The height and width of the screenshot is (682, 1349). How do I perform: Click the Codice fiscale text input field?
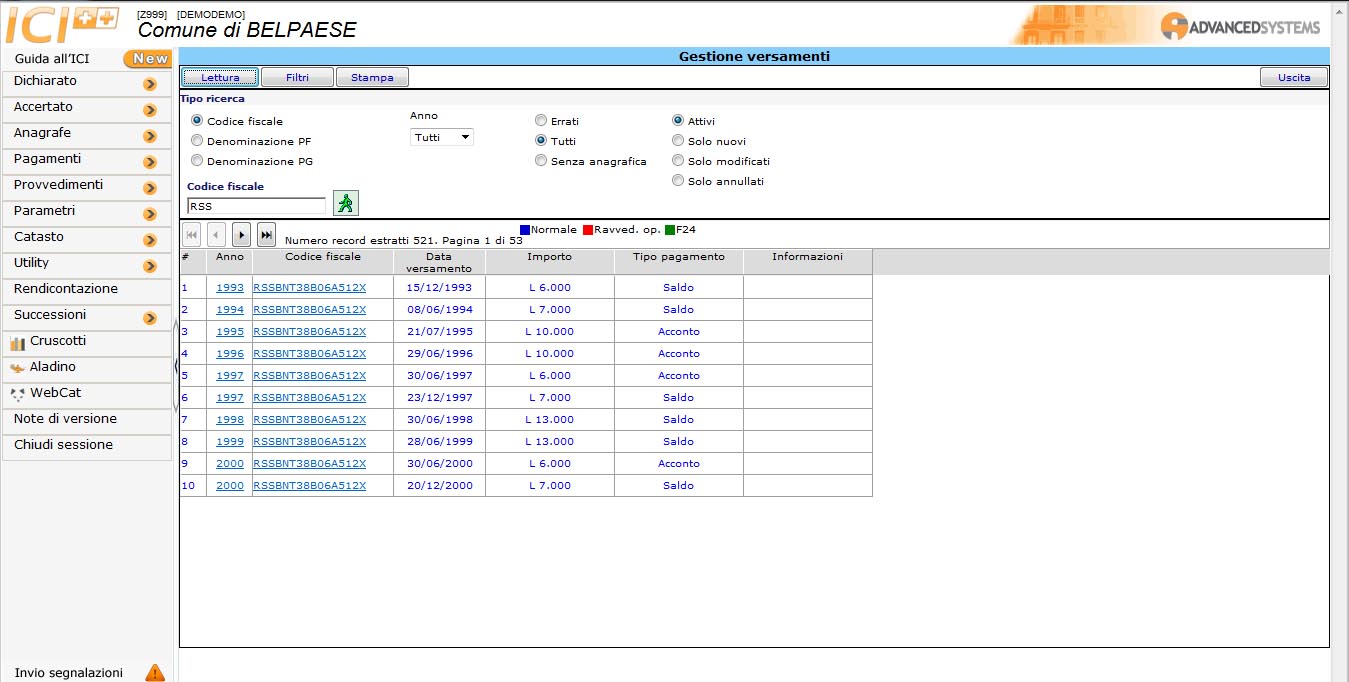(256, 206)
